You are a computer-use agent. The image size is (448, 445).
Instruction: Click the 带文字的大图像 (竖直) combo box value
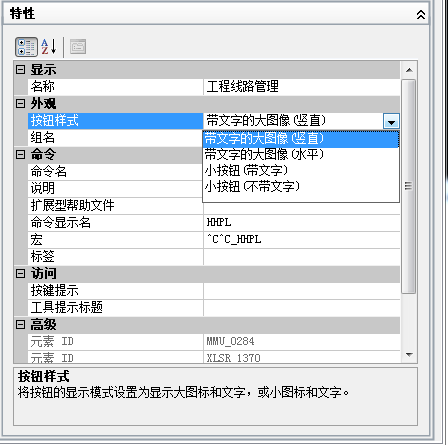click(293, 121)
